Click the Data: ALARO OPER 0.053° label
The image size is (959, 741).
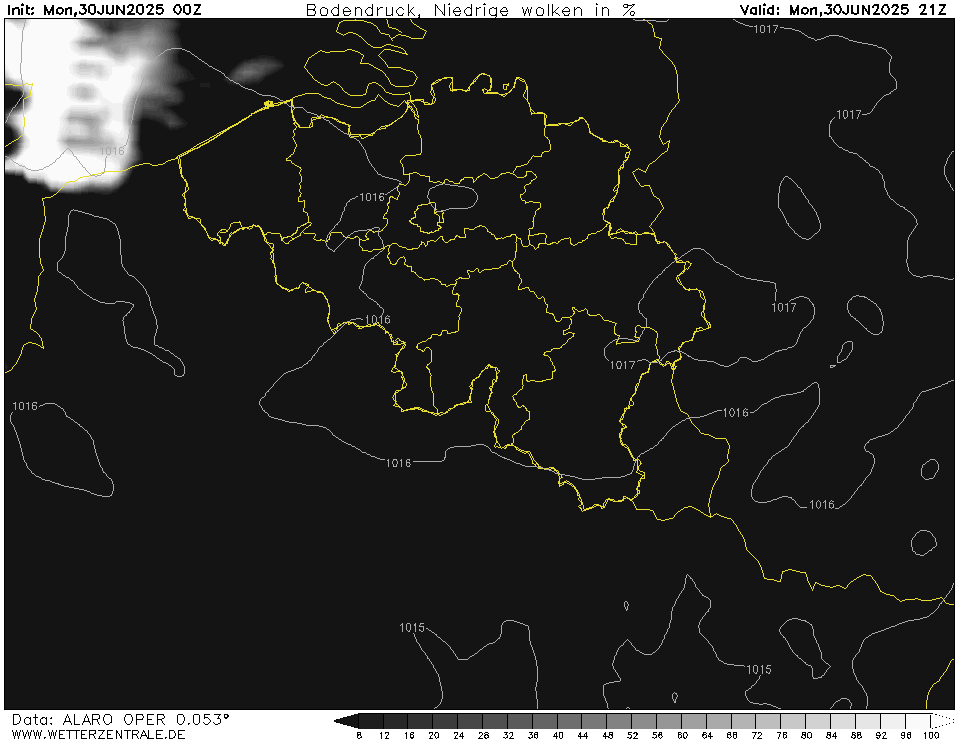[x=120, y=719]
